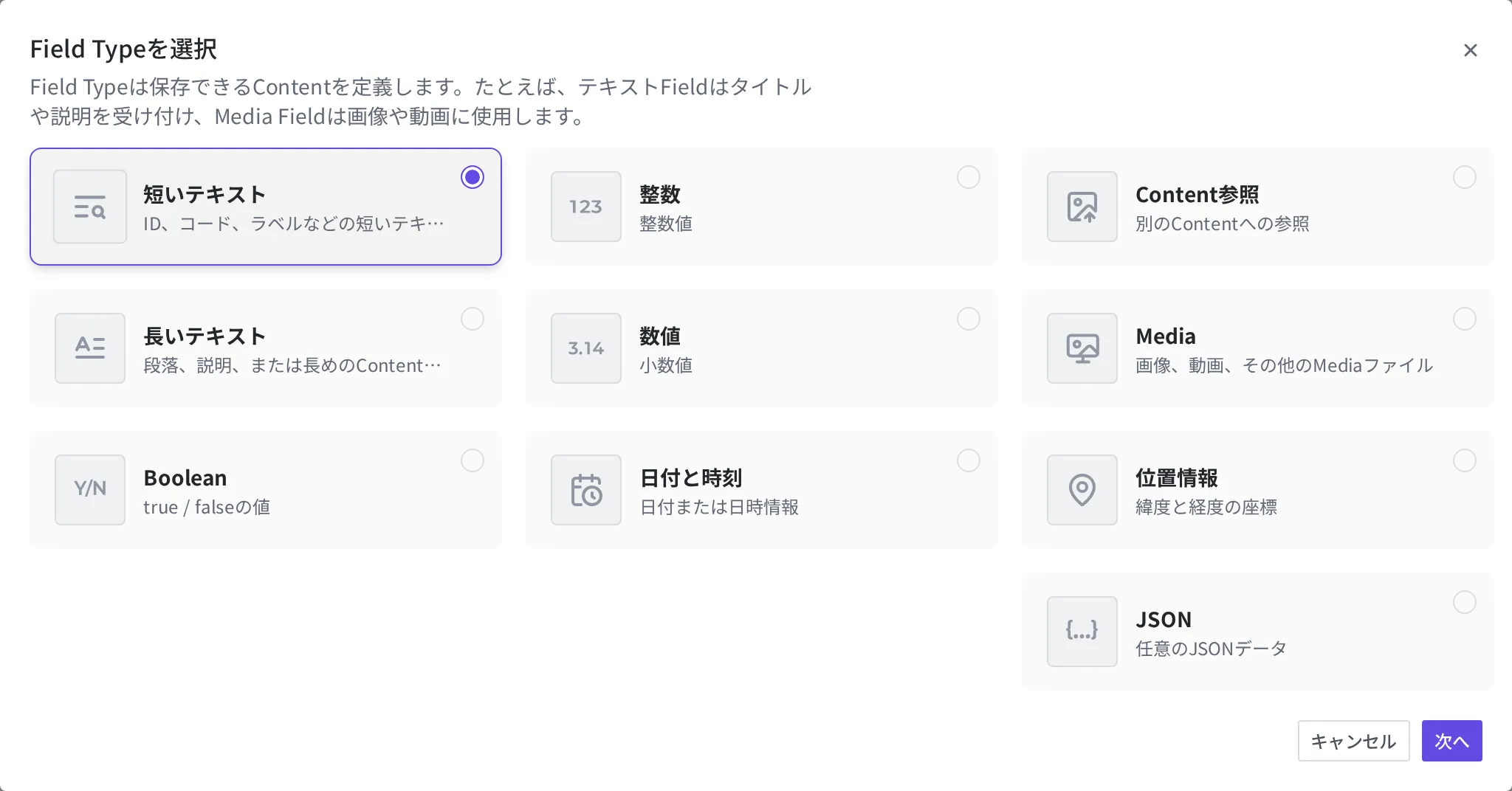1512x791 pixels.
Task: Click the 整数 card title
Action: click(x=660, y=194)
